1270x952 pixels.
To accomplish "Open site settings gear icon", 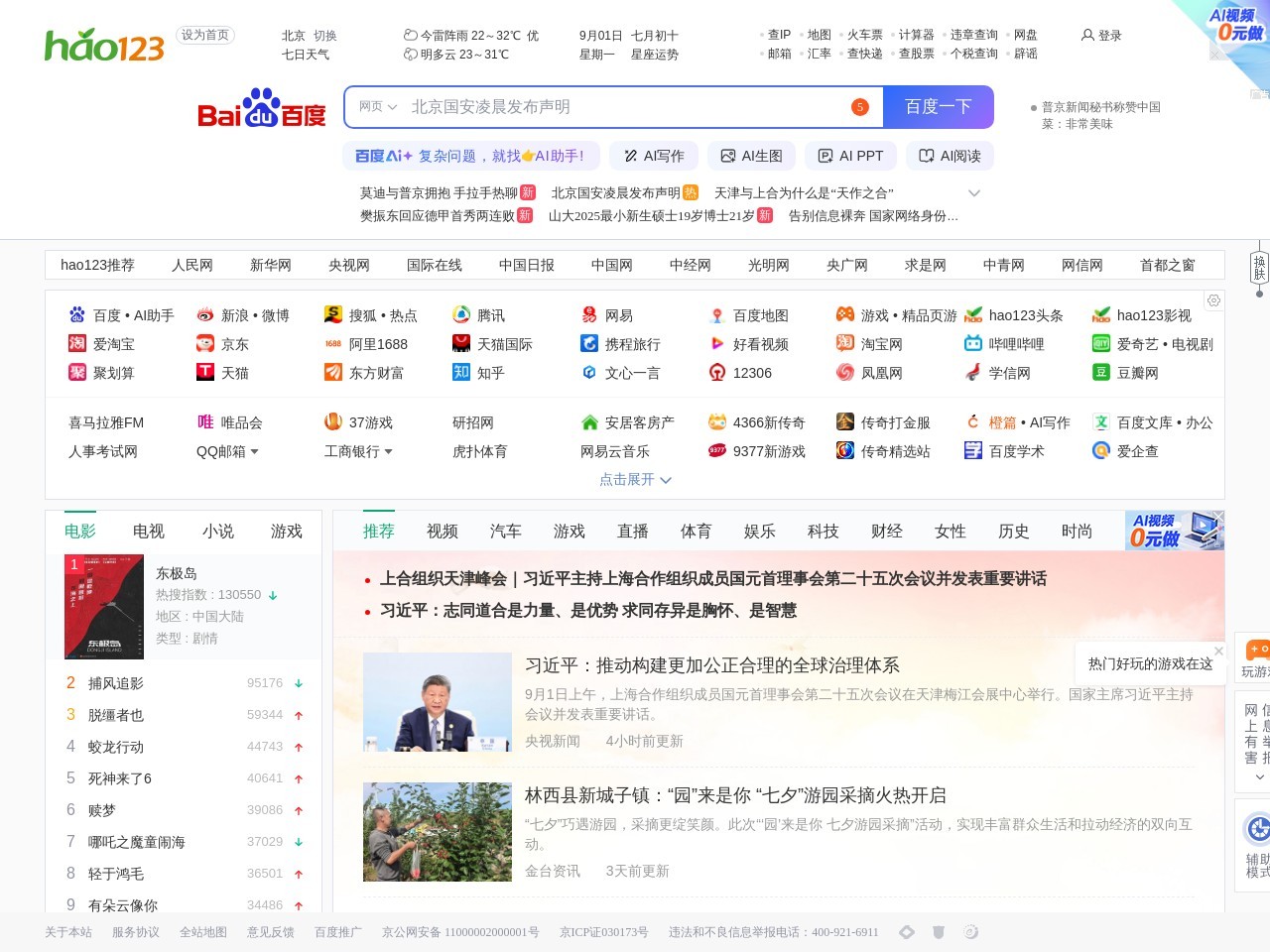I will tap(1213, 300).
